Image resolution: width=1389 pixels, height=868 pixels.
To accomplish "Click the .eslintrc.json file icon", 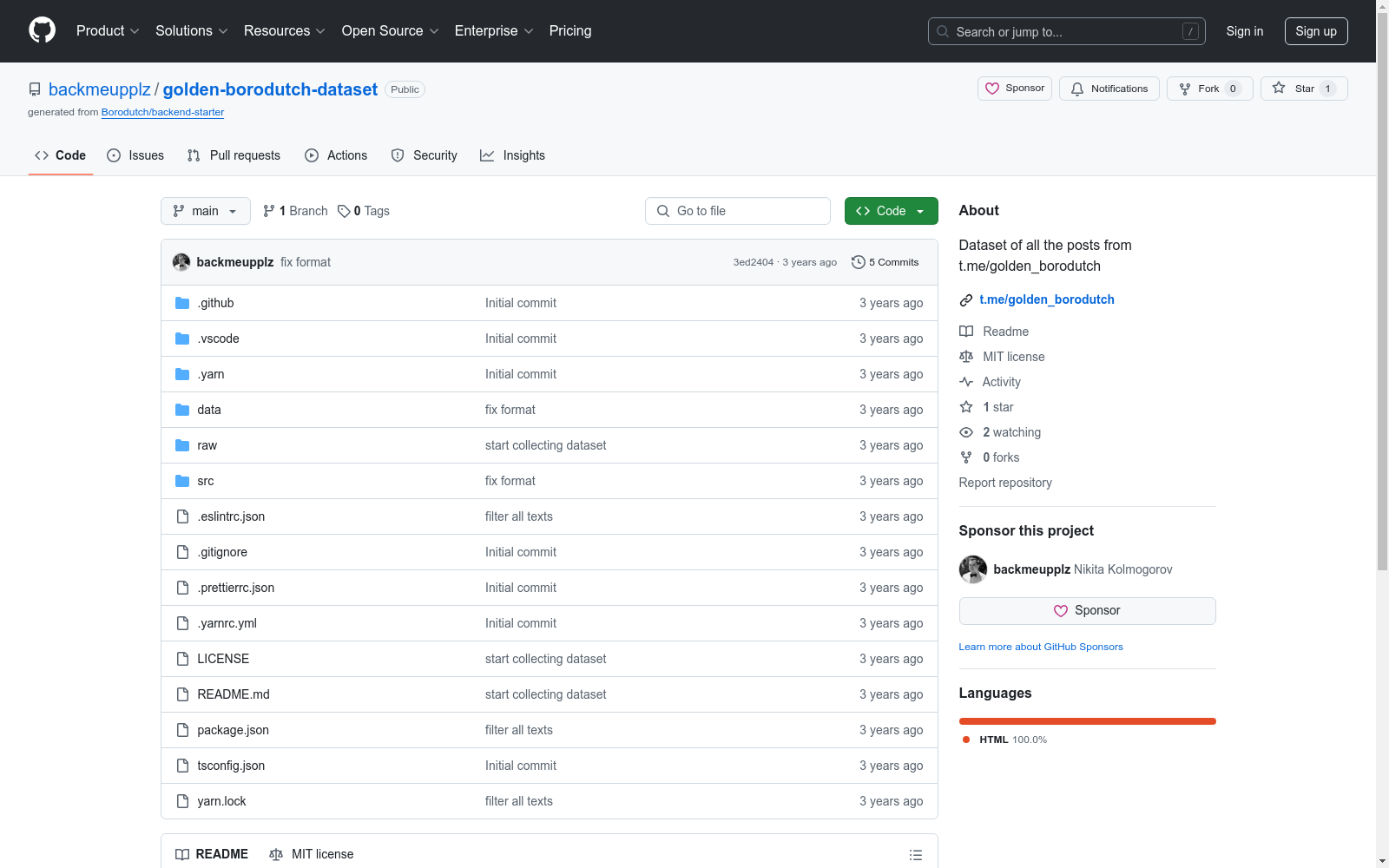I will point(182,516).
